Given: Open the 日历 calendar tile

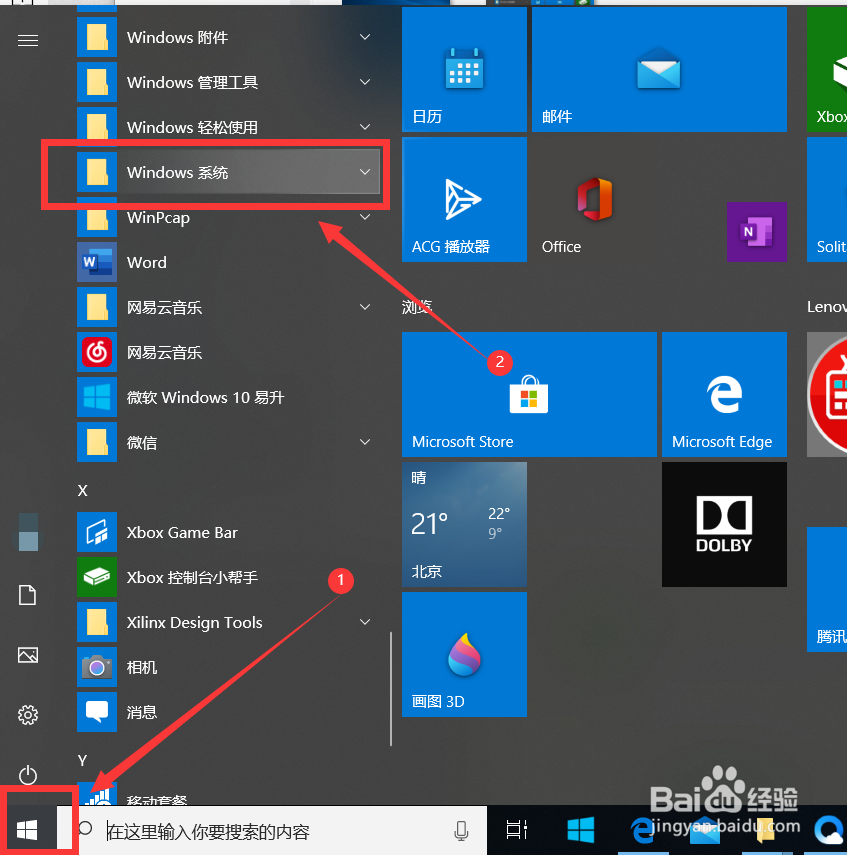Looking at the screenshot, I should click(464, 69).
